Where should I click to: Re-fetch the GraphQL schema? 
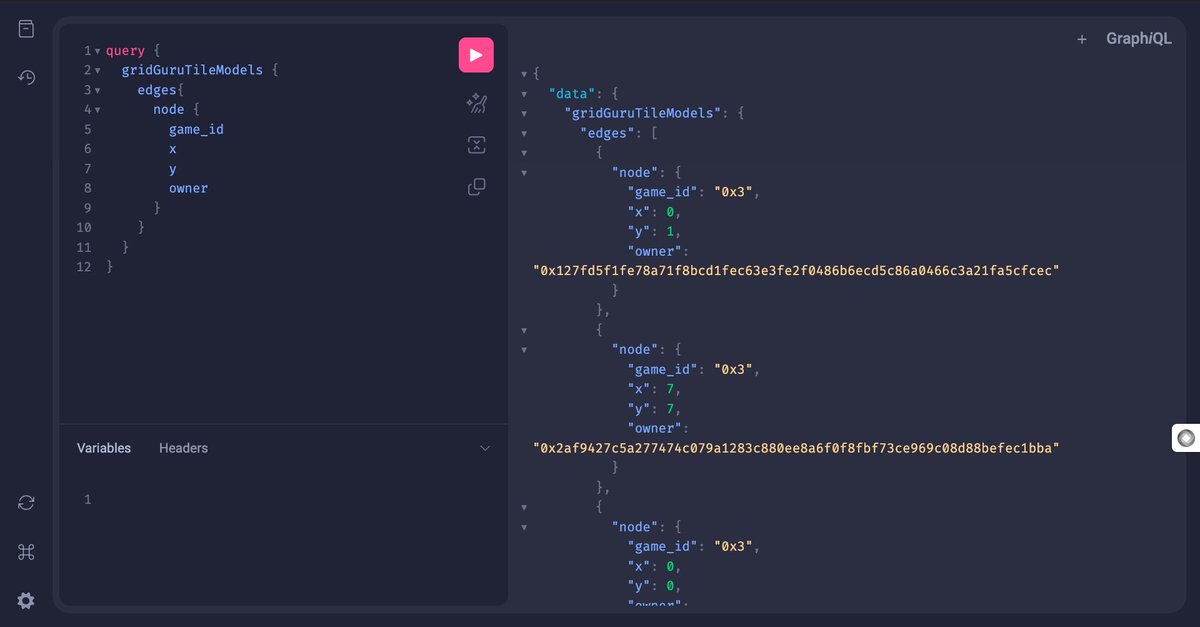pos(25,502)
